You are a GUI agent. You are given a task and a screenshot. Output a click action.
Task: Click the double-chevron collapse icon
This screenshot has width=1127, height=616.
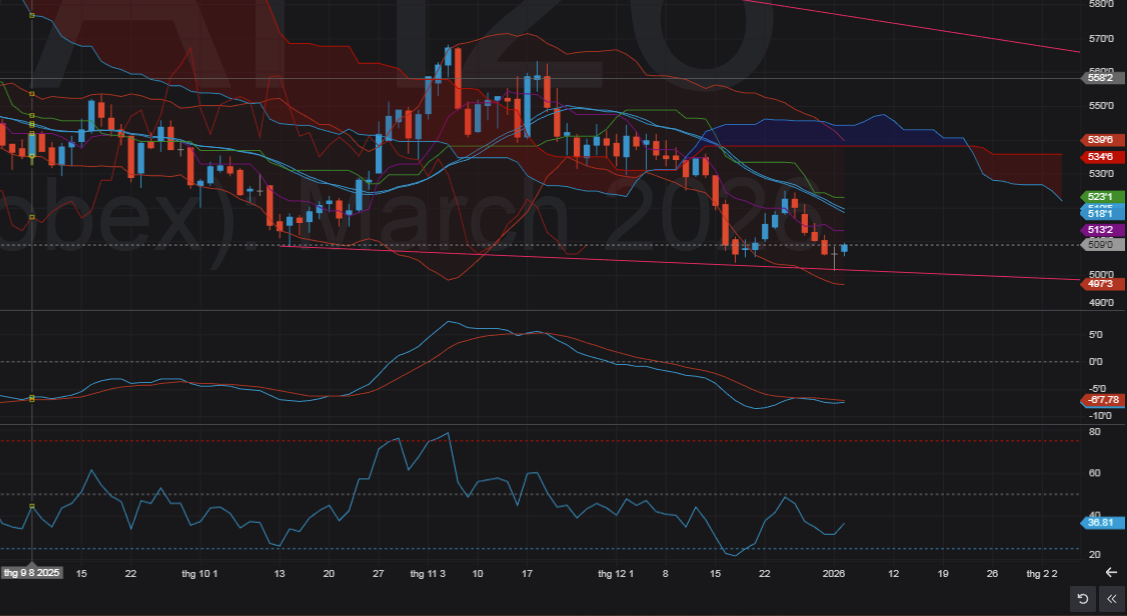point(1110,599)
